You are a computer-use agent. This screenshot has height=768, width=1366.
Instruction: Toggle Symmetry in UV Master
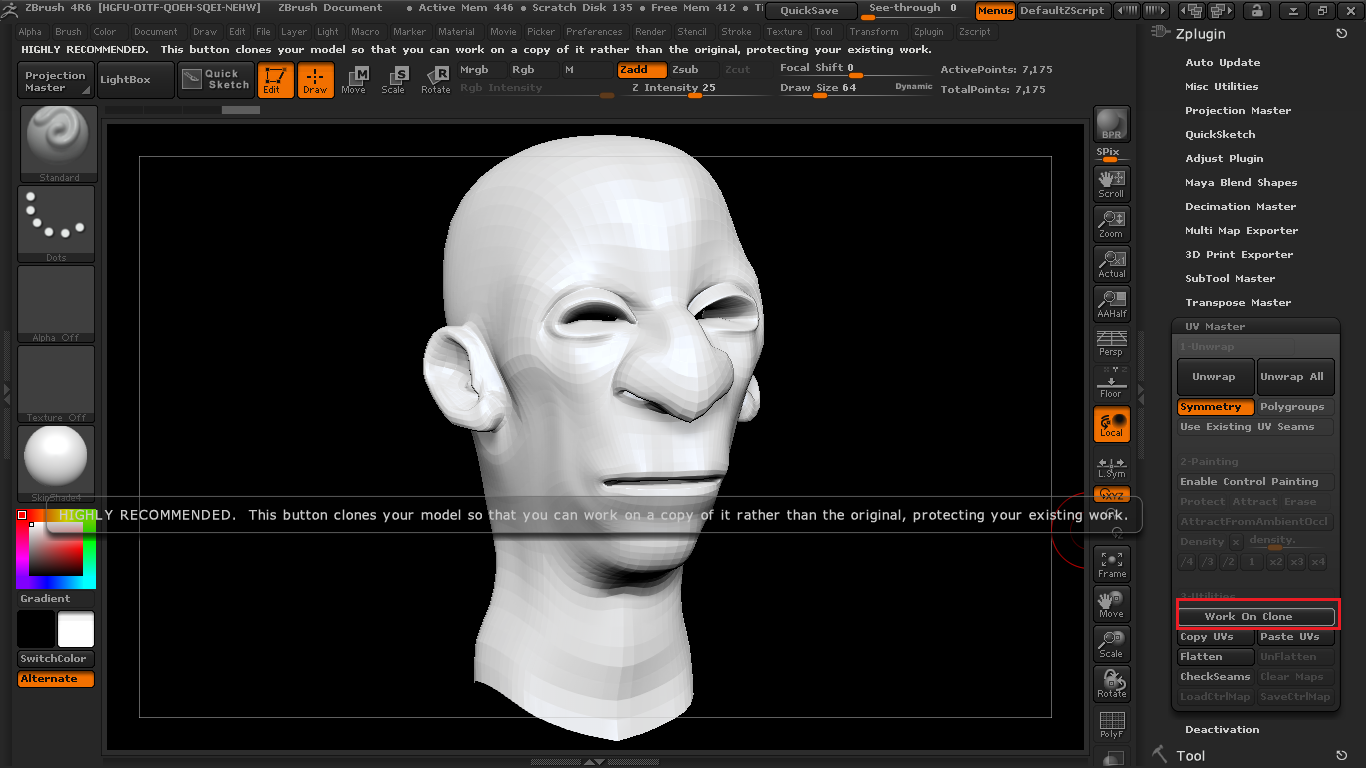1215,407
